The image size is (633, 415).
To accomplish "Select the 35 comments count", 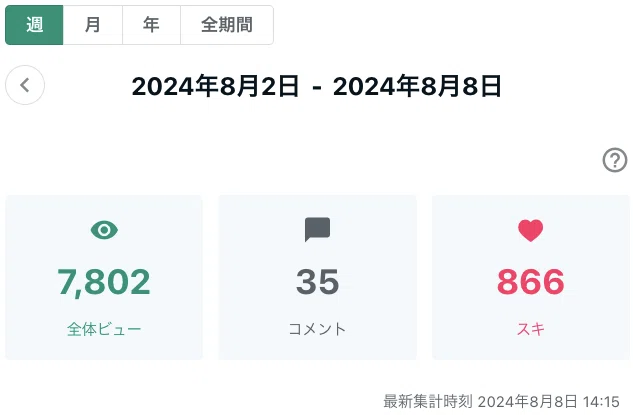I will point(317,282).
